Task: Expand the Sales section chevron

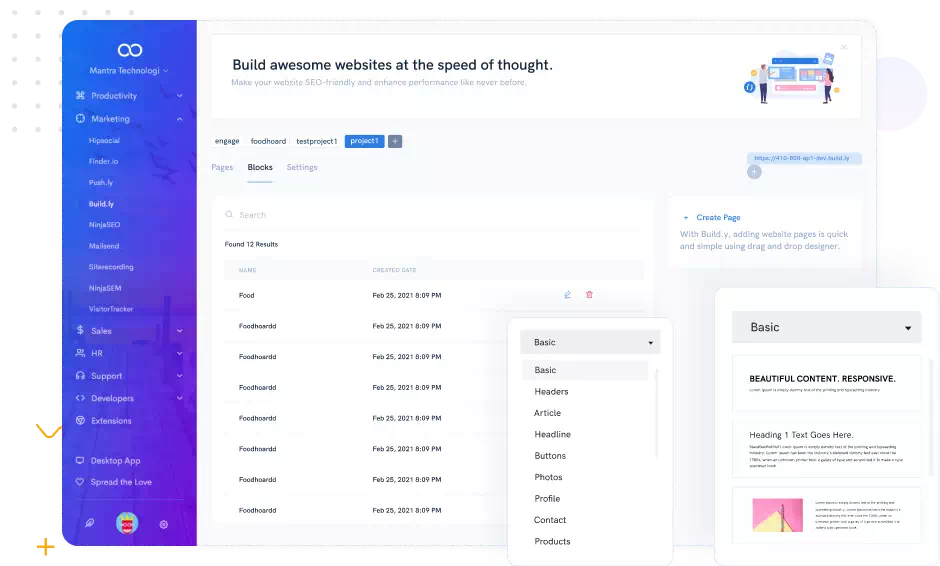Action: click(x=179, y=331)
